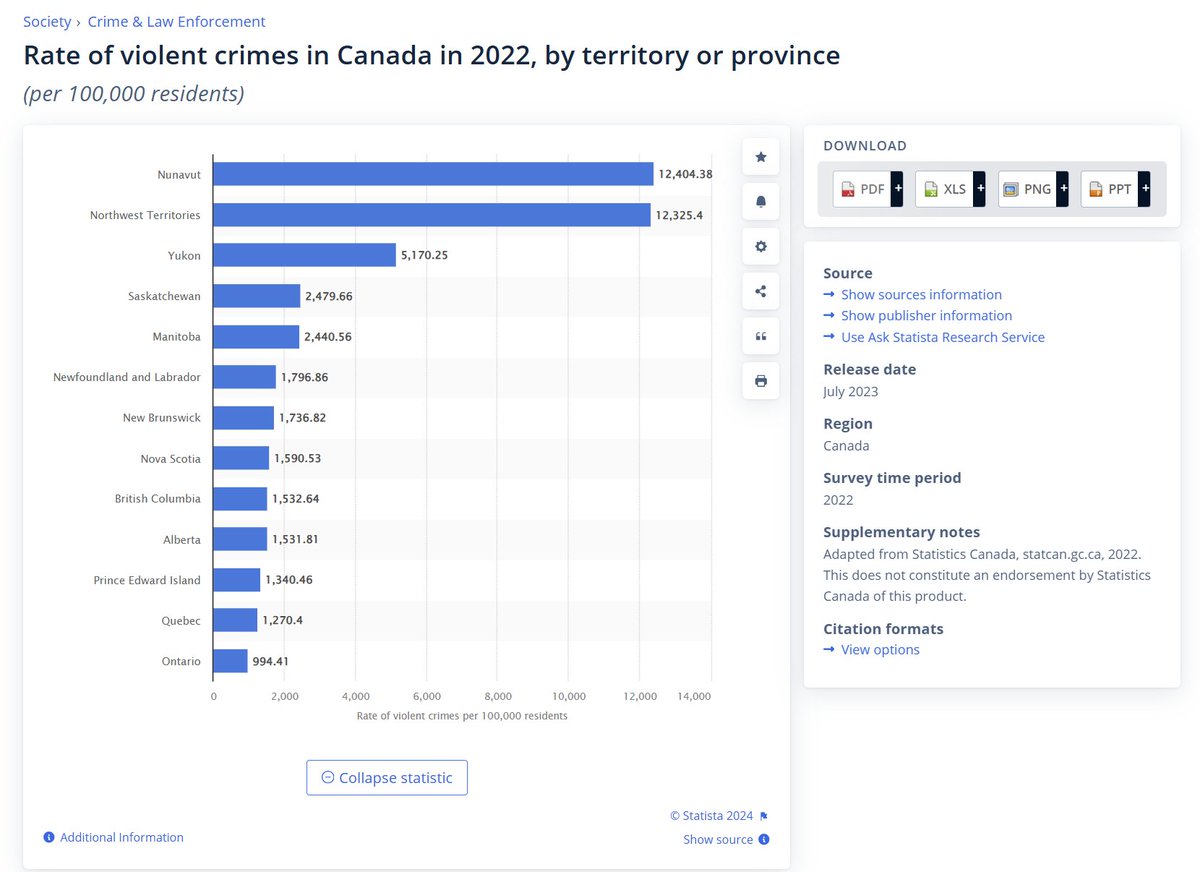The width and height of the screenshot is (1200, 872).
Task: Click the July 2023 release date text
Action: tap(851, 391)
